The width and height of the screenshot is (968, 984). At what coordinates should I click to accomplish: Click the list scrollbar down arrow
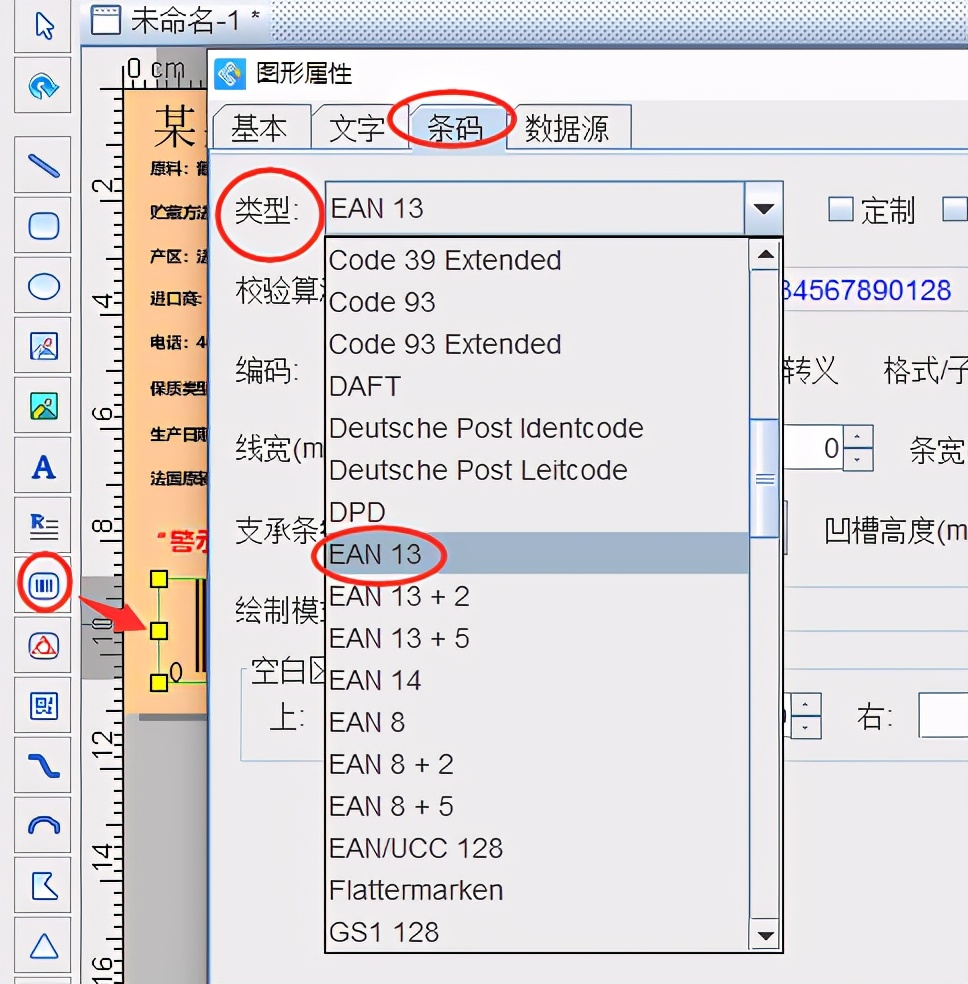[765, 936]
